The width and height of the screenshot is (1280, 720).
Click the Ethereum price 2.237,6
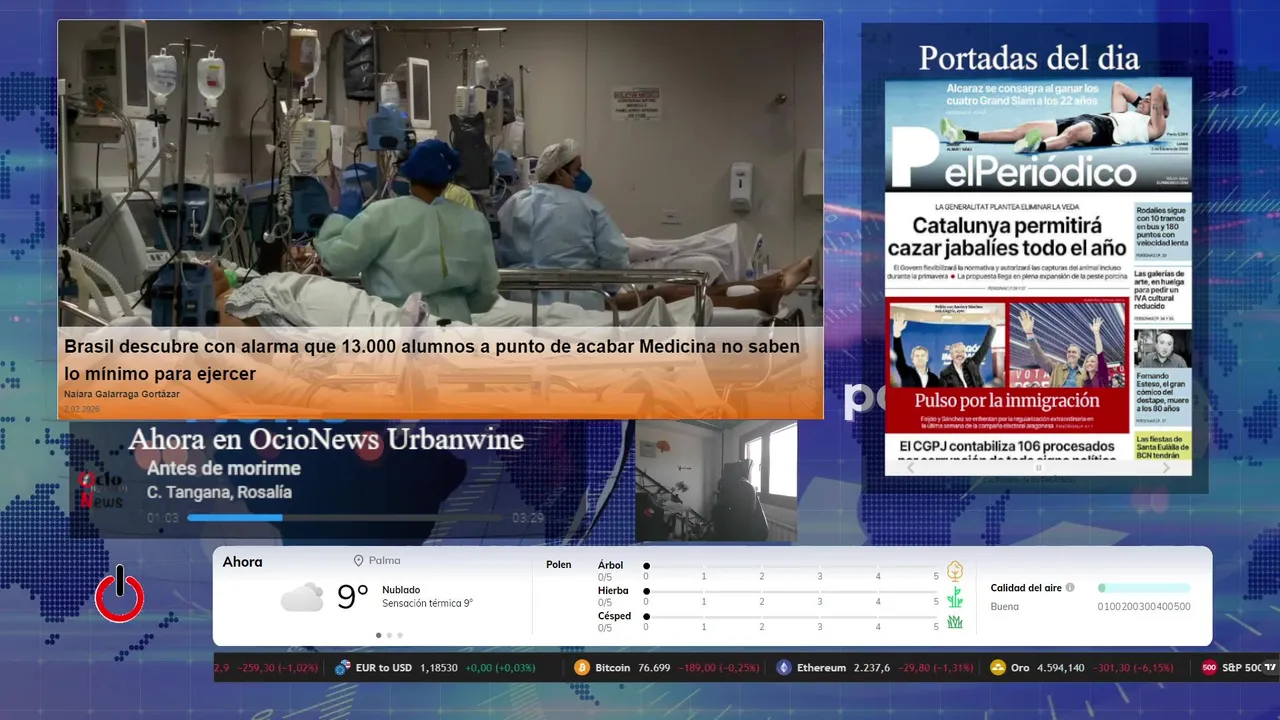point(871,667)
